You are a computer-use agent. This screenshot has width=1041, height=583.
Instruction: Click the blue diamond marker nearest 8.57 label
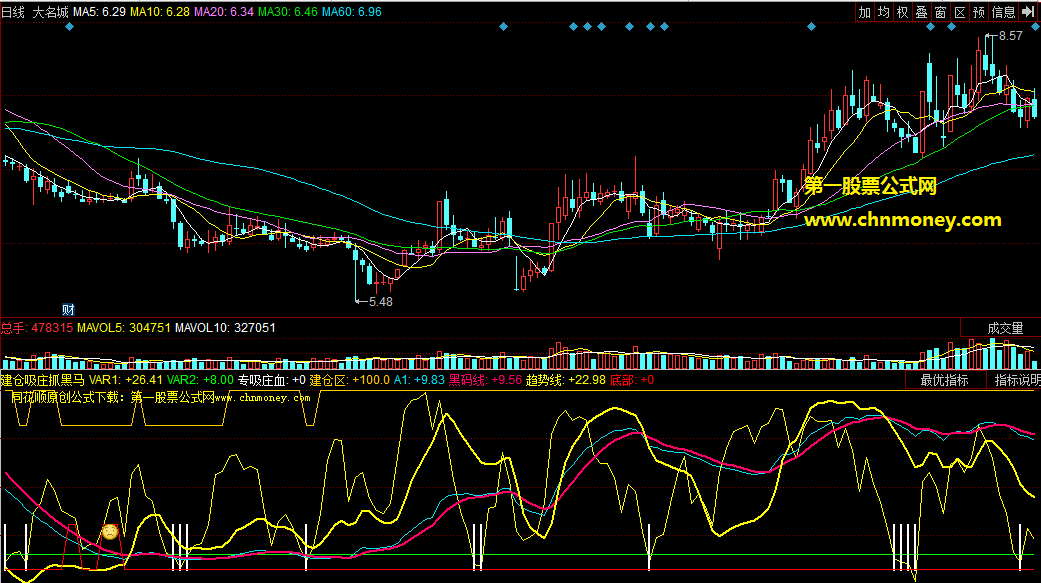pyautogui.click(x=951, y=27)
